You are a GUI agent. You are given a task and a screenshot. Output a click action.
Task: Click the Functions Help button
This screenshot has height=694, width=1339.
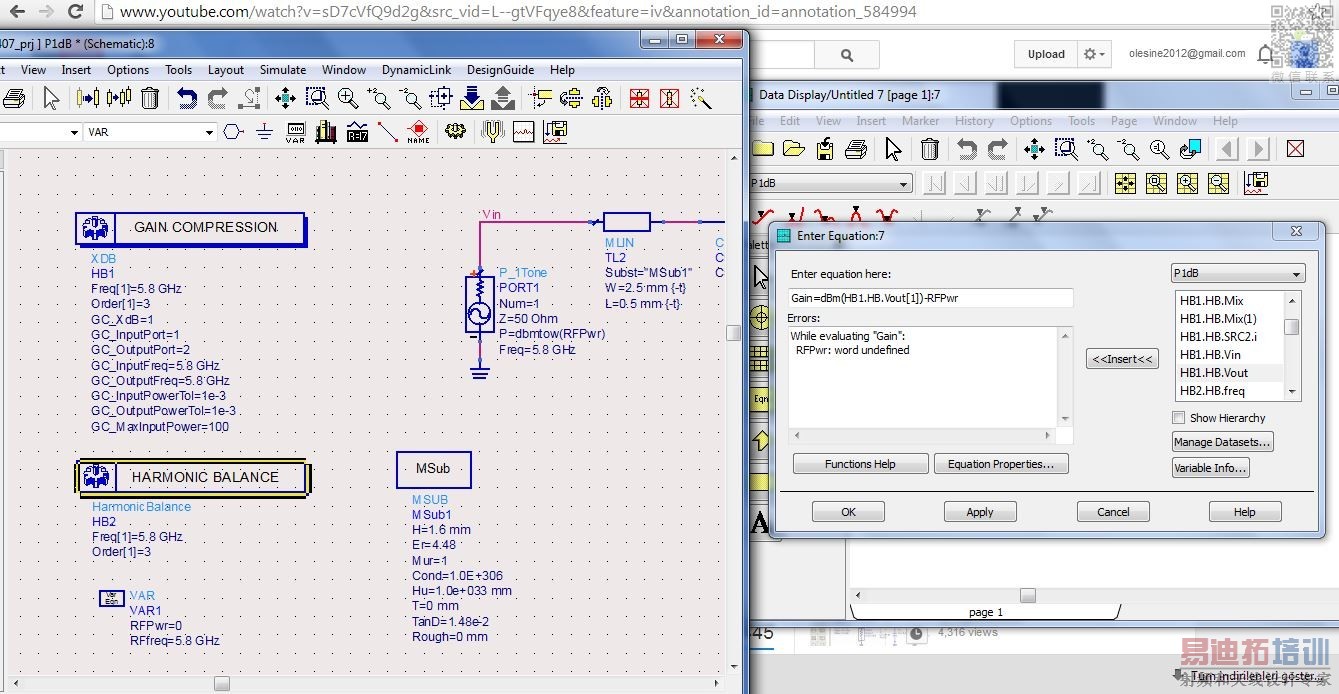coord(860,464)
